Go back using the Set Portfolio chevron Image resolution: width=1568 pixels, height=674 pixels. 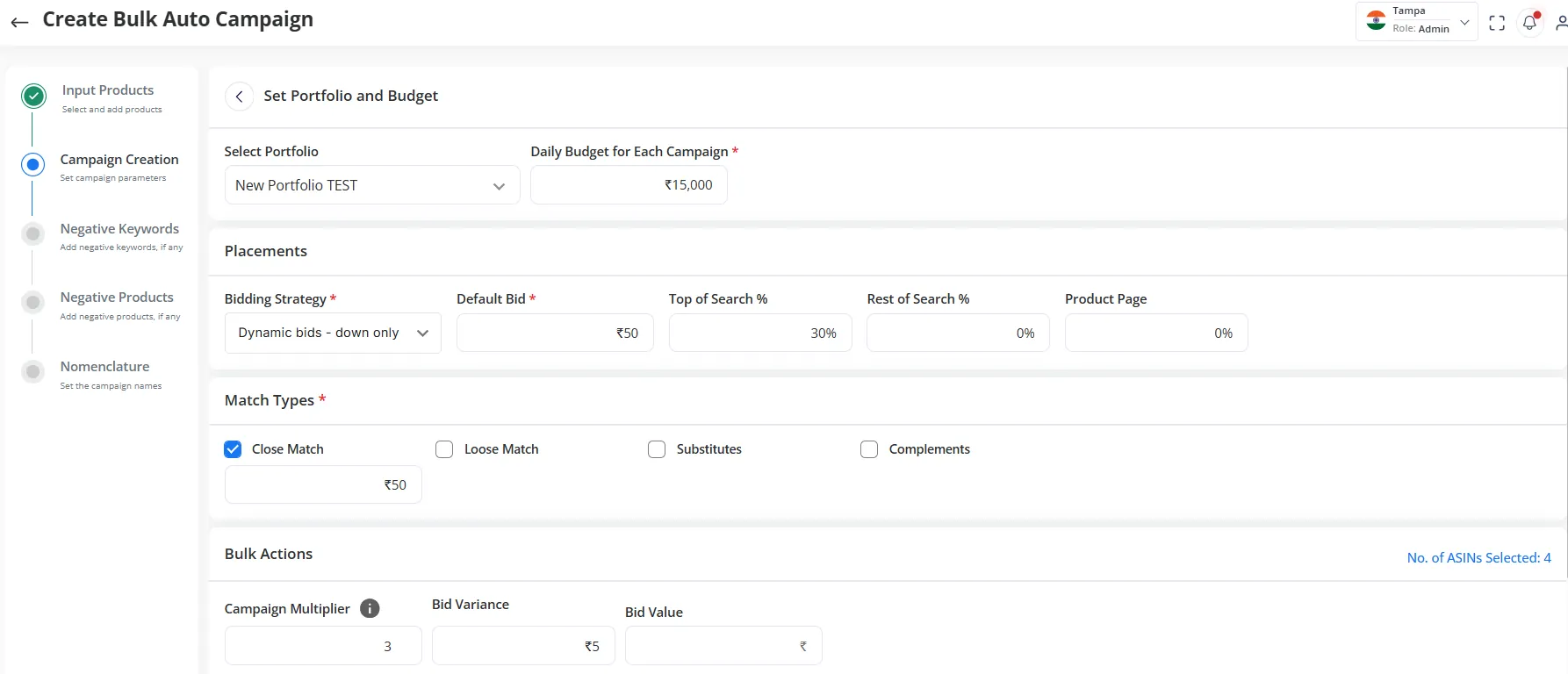[x=239, y=97]
